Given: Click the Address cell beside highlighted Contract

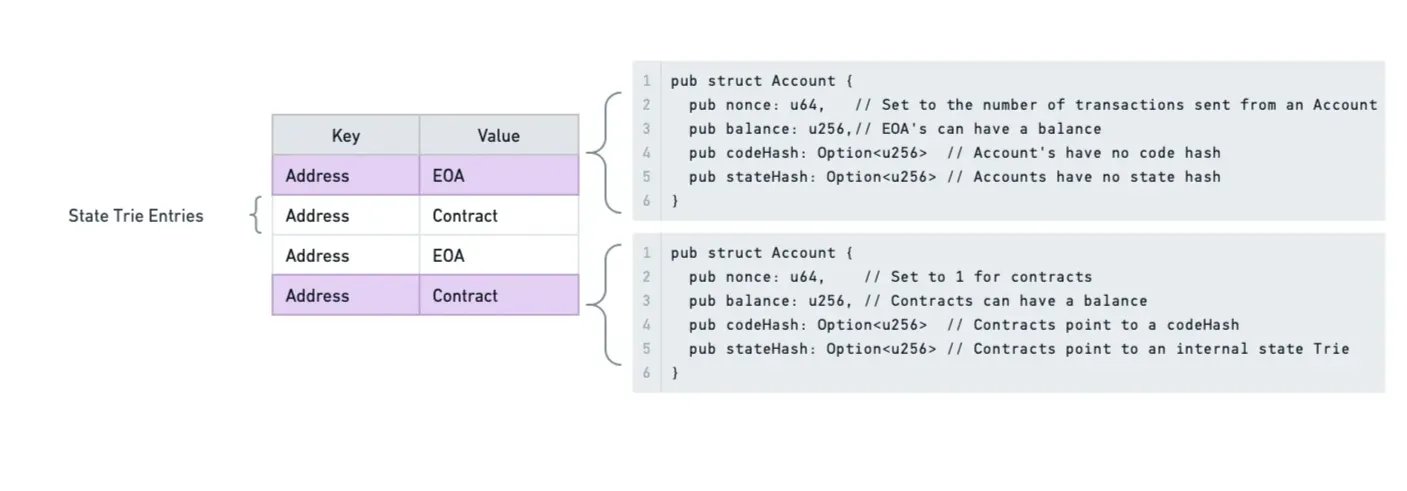Looking at the screenshot, I should point(345,295).
